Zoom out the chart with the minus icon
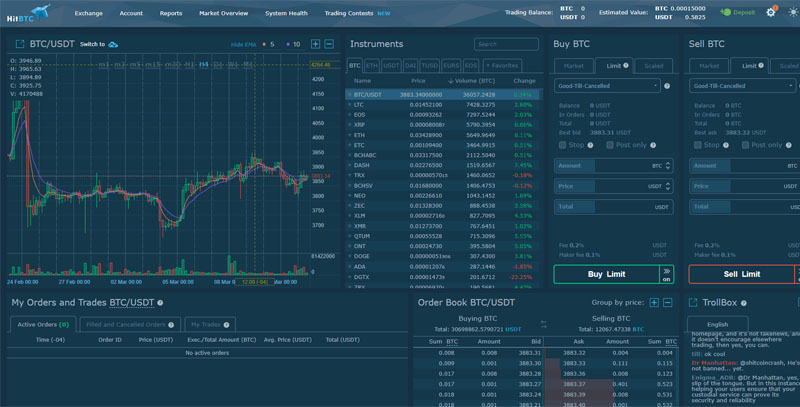 point(329,44)
